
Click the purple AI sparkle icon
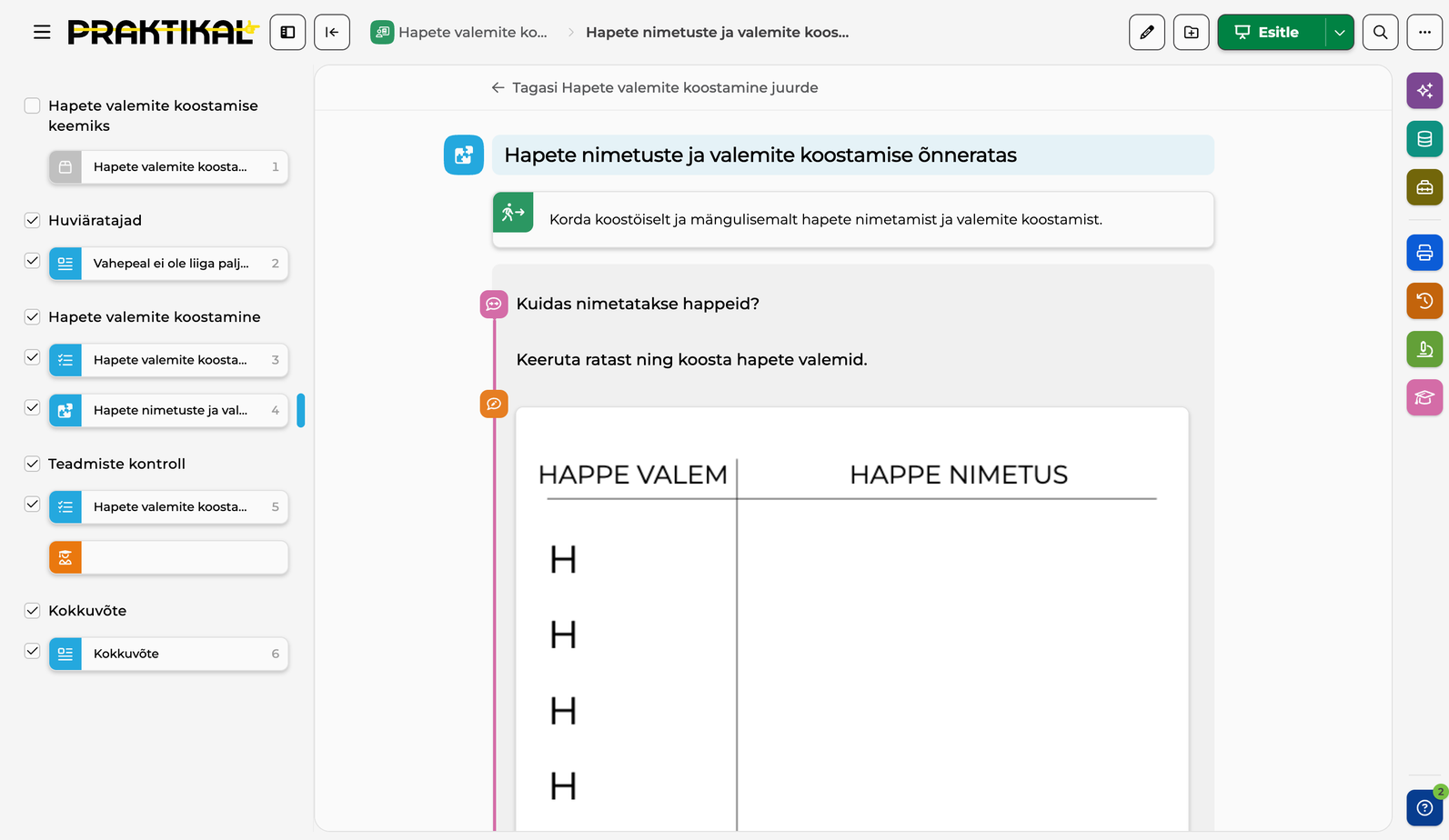click(x=1424, y=91)
